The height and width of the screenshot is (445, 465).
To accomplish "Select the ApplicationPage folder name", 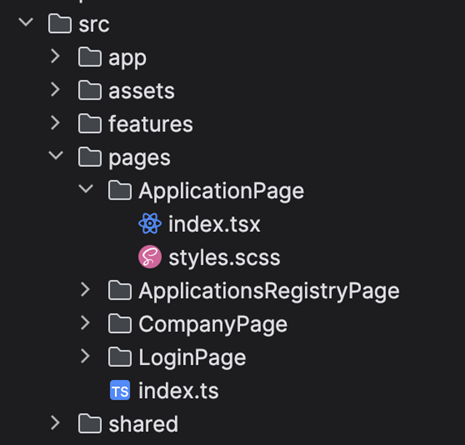I will click(221, 192).
